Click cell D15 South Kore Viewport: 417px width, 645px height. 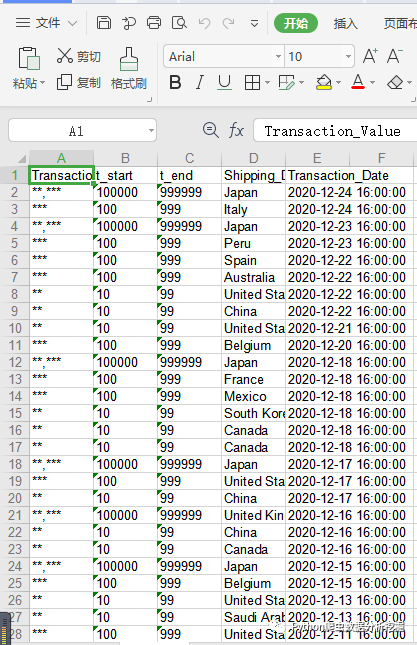pyautogui.click(x=254, y=413)
